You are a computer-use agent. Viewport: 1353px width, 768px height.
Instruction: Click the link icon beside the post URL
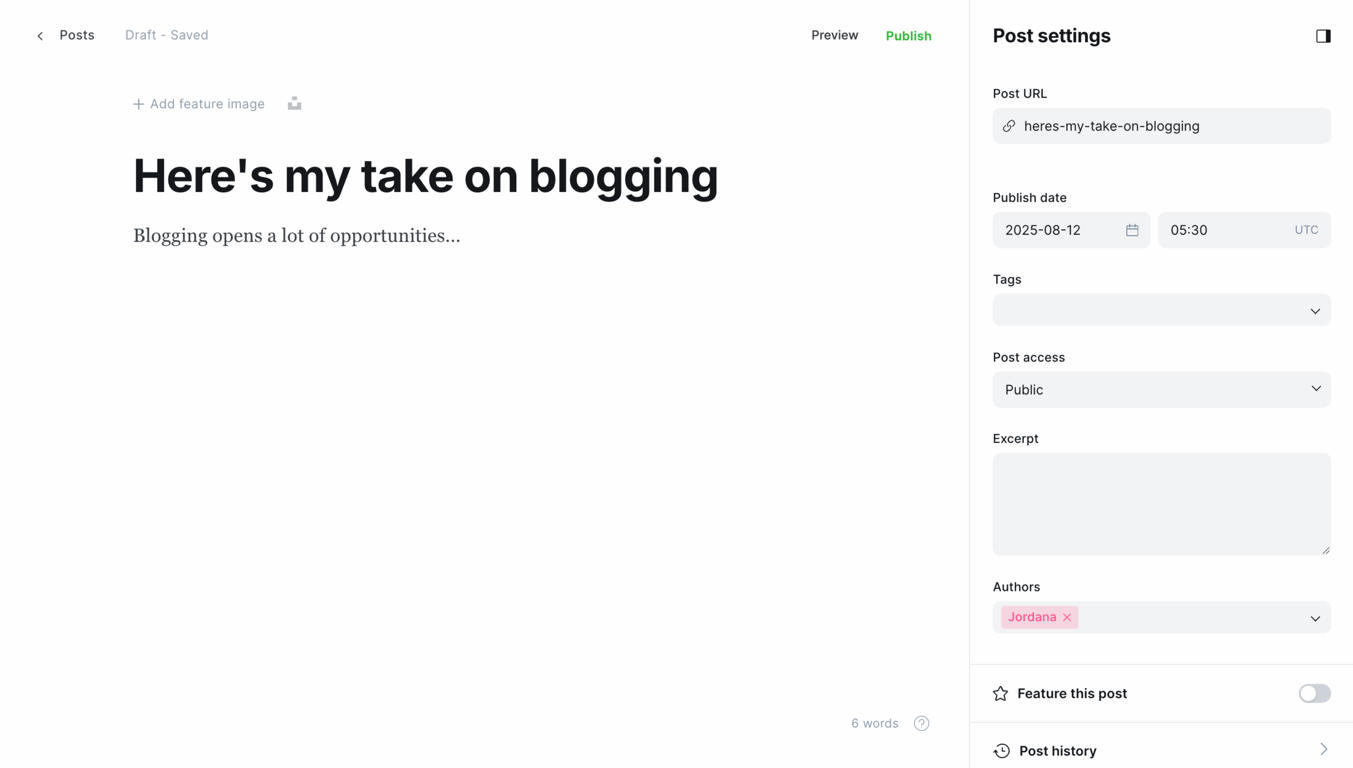(1008, 125)
